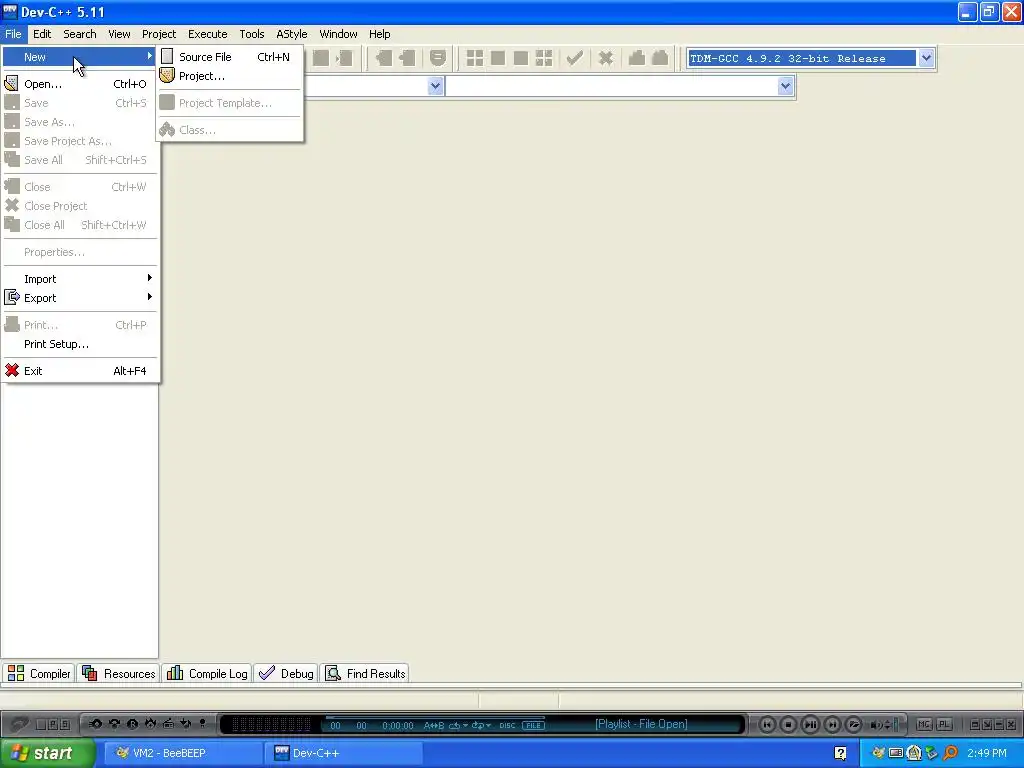Open the New submenu in File menu

[80, 57]
